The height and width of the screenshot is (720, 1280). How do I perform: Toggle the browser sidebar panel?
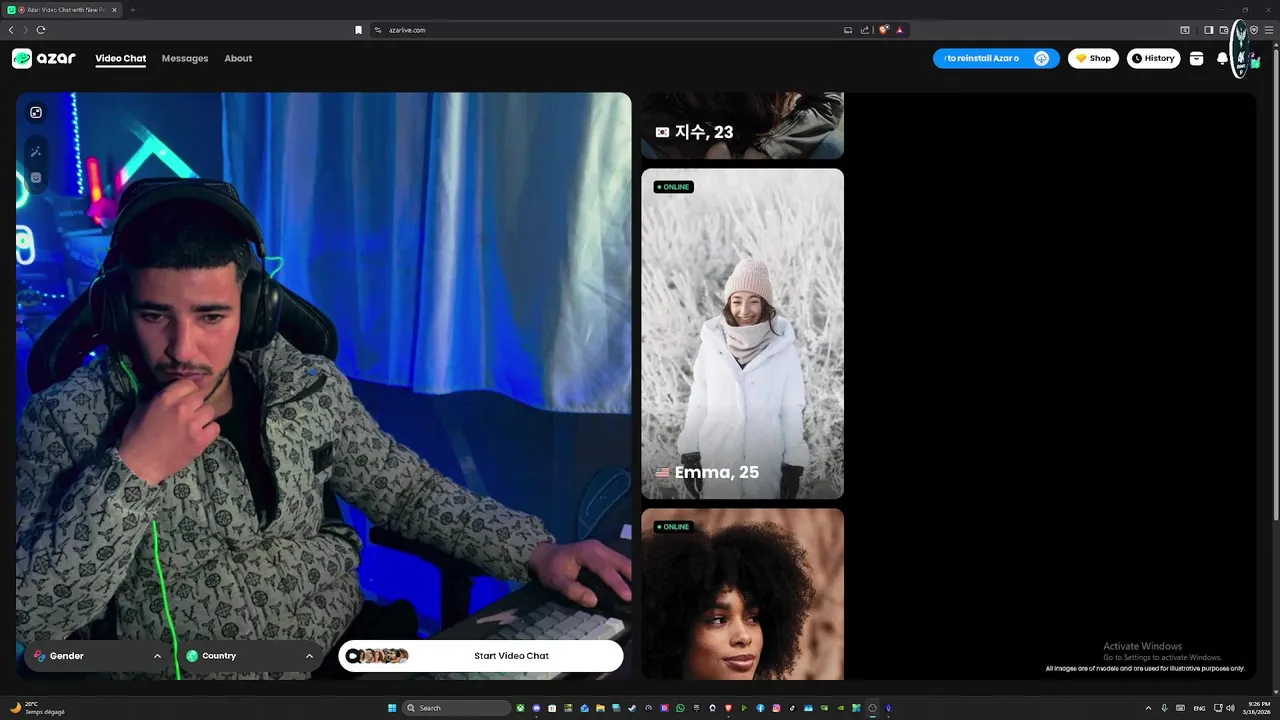tap(1208, 30)
